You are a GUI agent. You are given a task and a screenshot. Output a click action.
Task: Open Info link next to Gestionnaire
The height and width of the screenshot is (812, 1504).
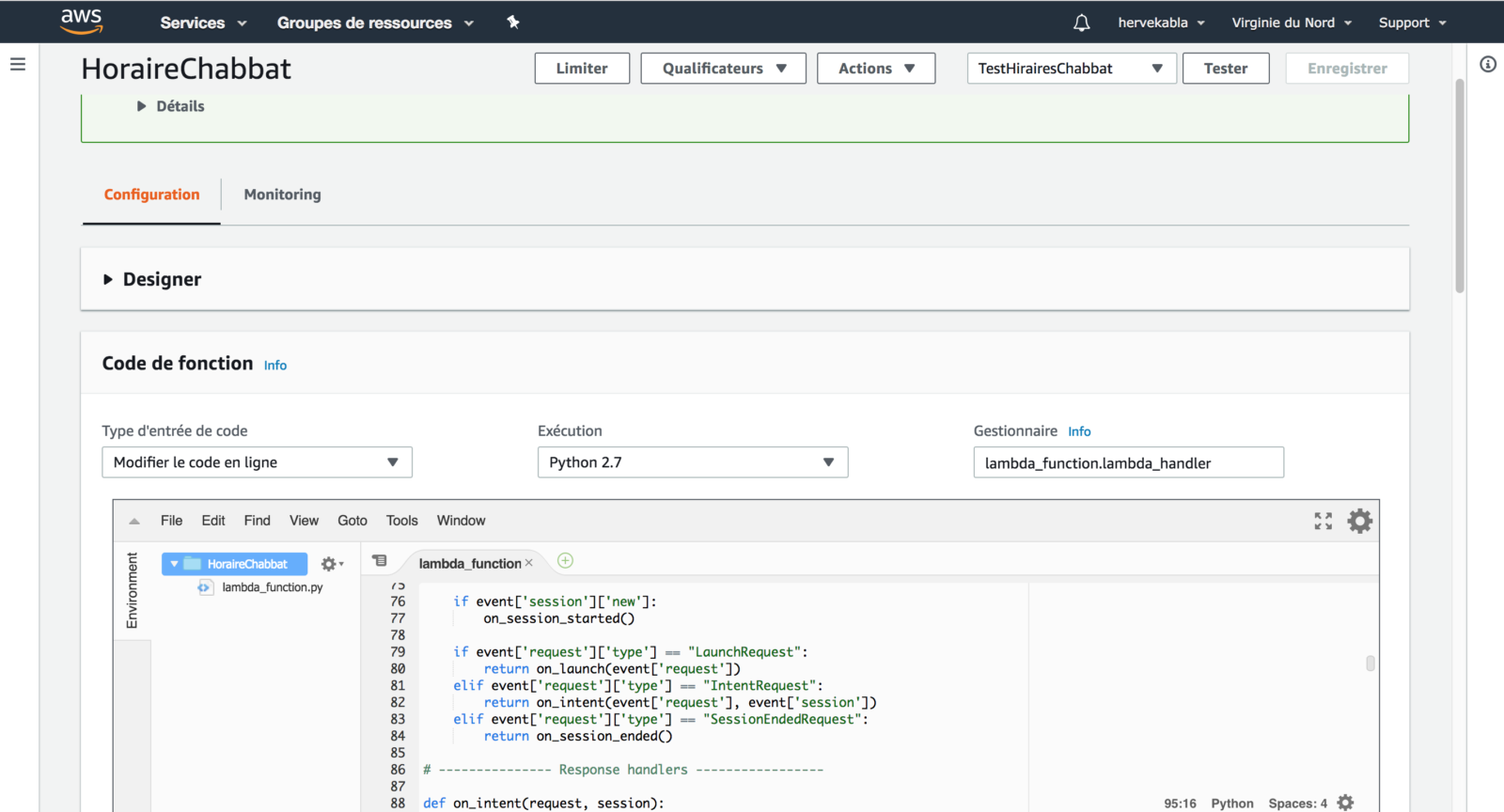click(1079, 431)
